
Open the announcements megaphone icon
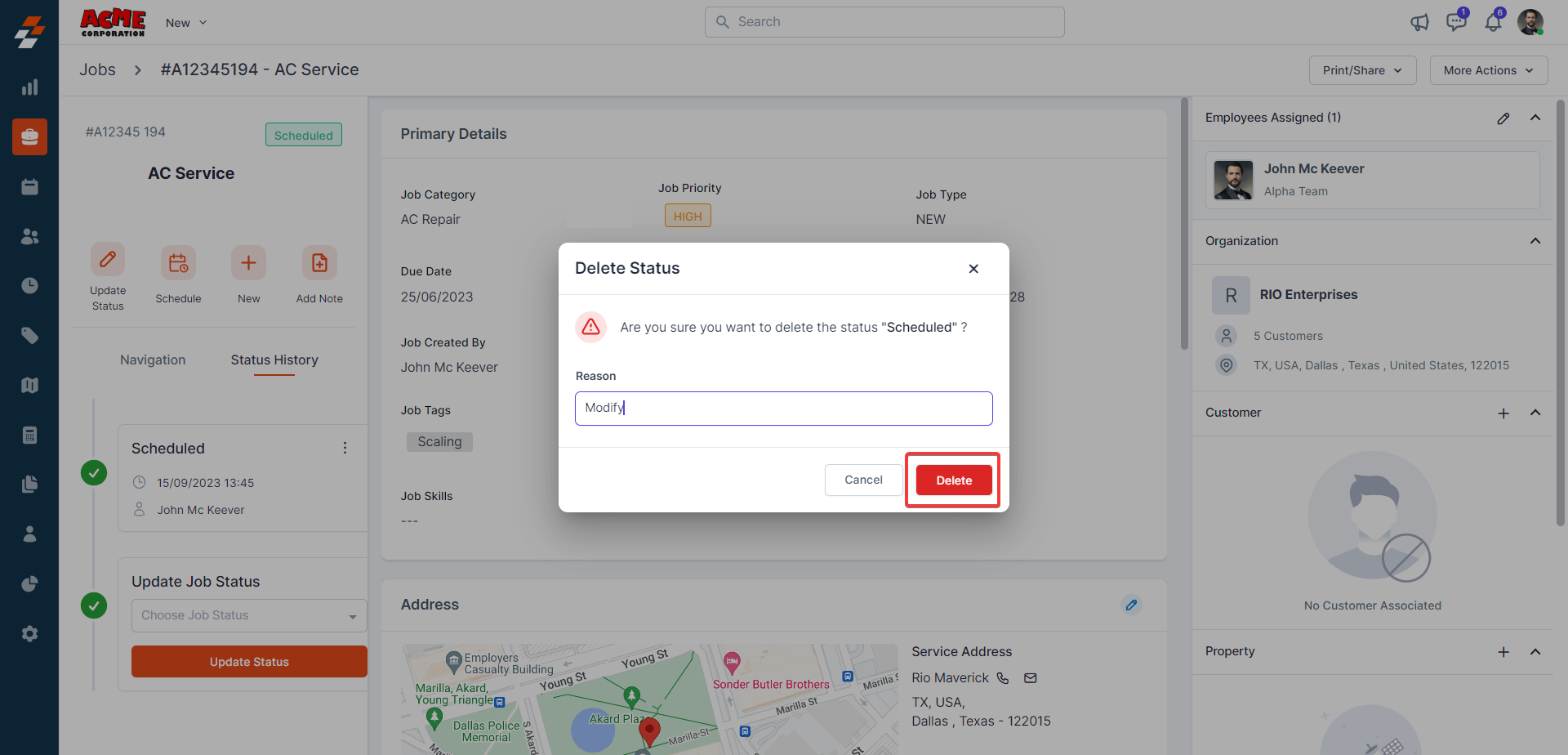pos(1419,22)
